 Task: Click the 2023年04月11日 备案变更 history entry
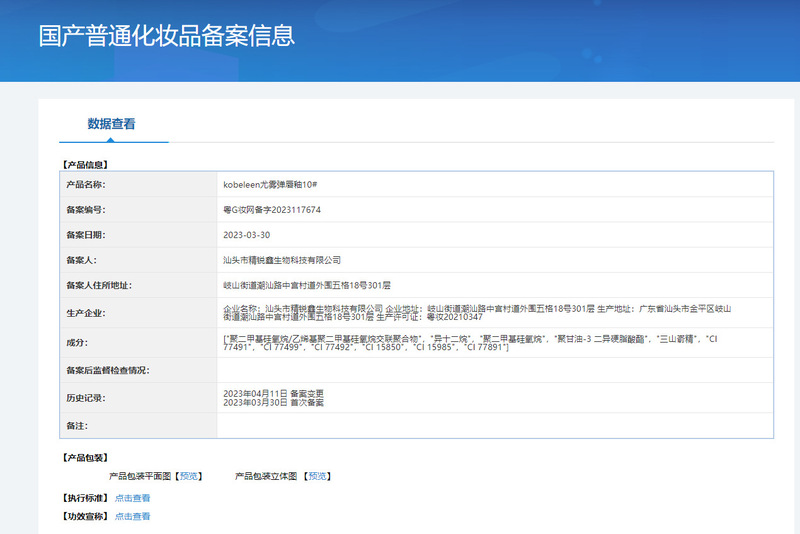click(274, 393)
